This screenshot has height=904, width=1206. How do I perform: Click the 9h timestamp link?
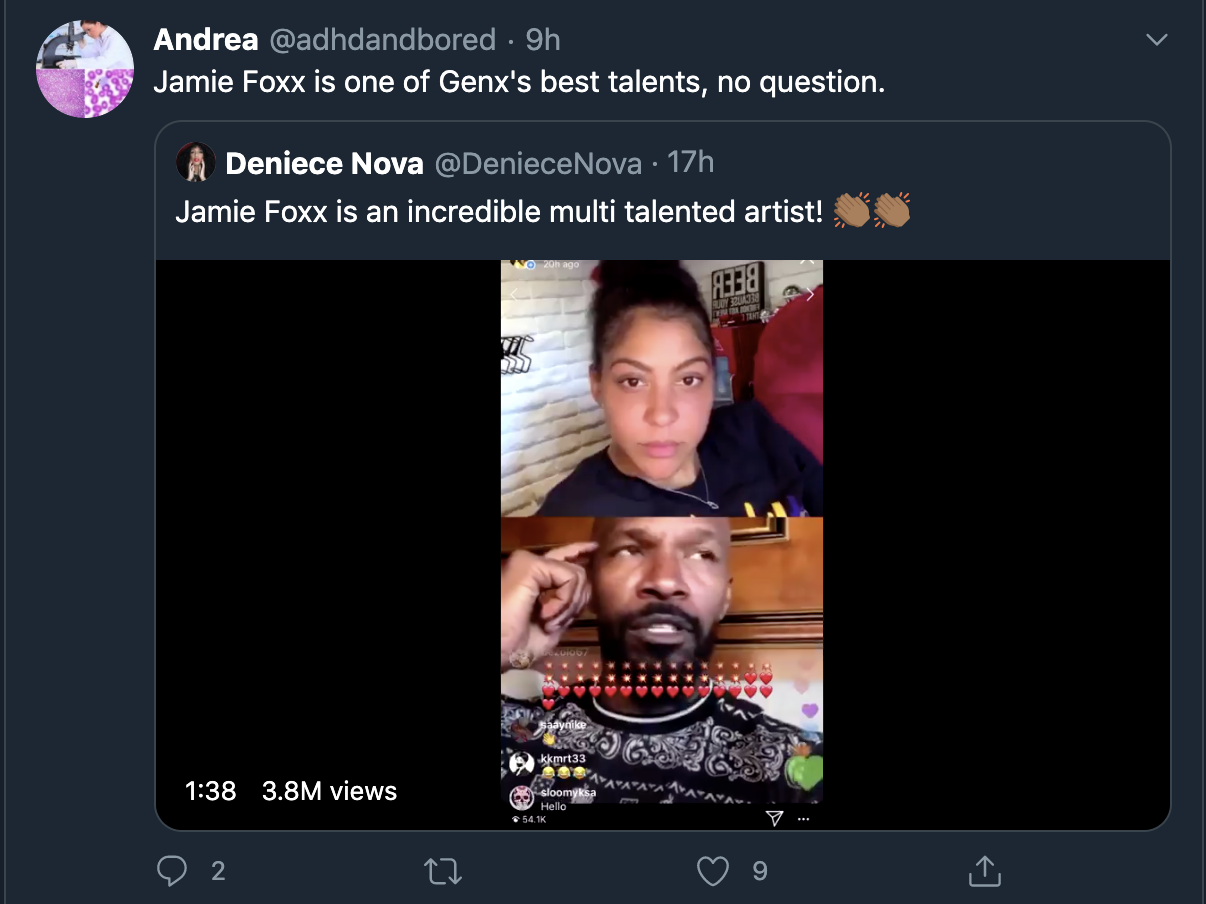543,40
